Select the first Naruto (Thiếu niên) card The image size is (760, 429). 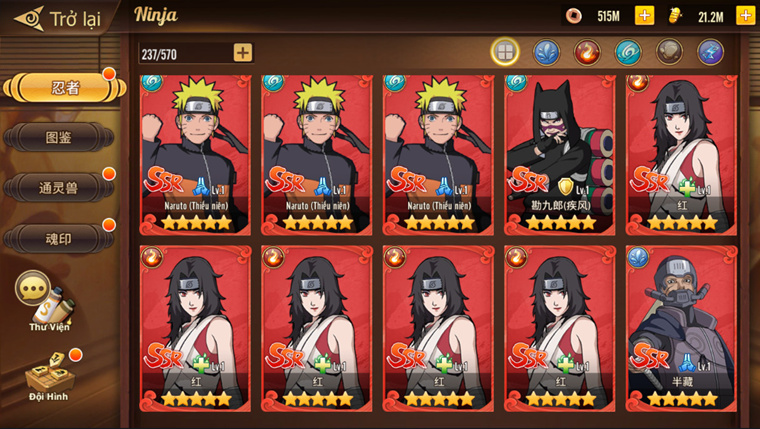coord(195,155)
